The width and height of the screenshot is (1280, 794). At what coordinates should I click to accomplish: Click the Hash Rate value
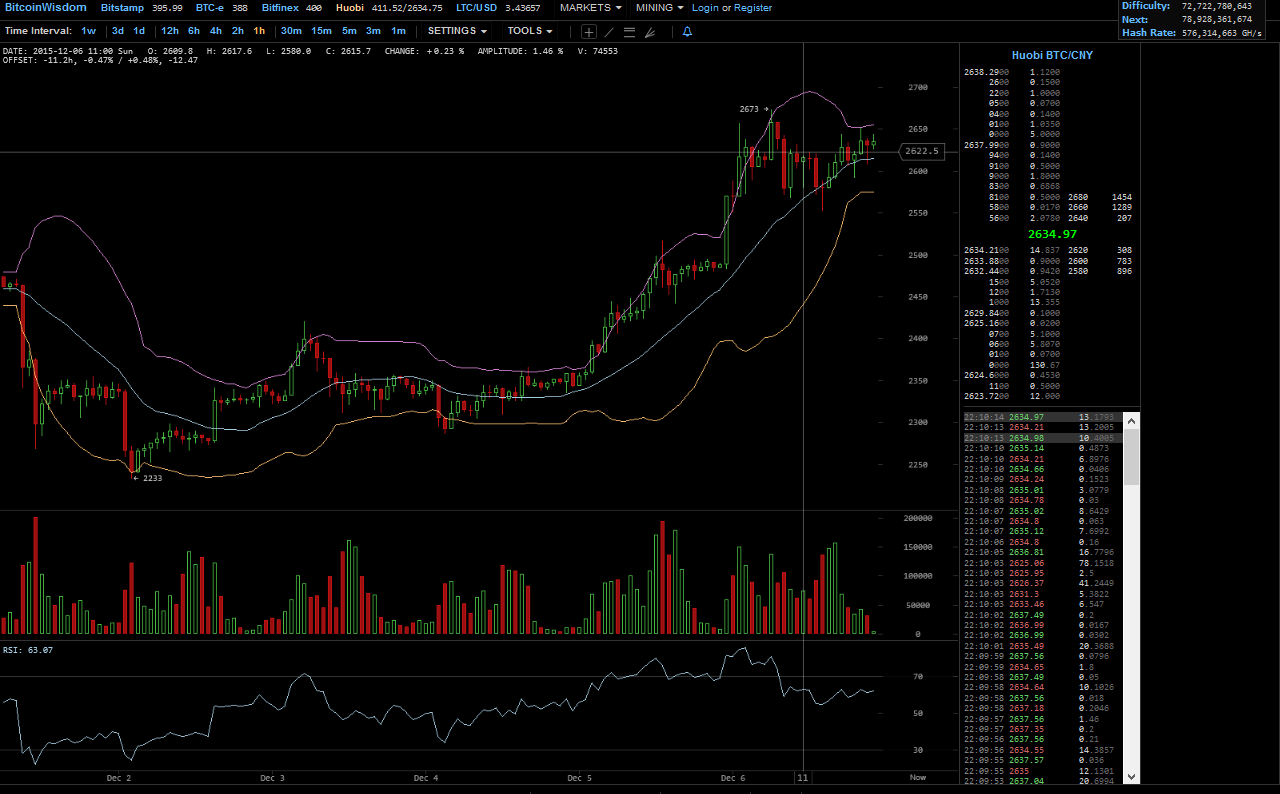coord(1223,33)
